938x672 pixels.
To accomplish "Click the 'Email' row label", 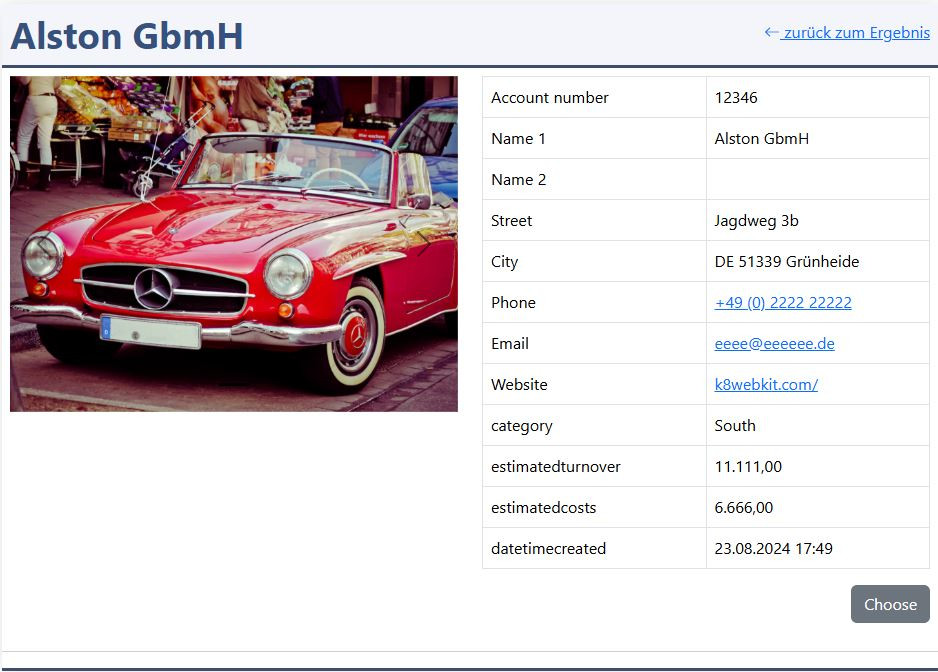I will [510, 344].
